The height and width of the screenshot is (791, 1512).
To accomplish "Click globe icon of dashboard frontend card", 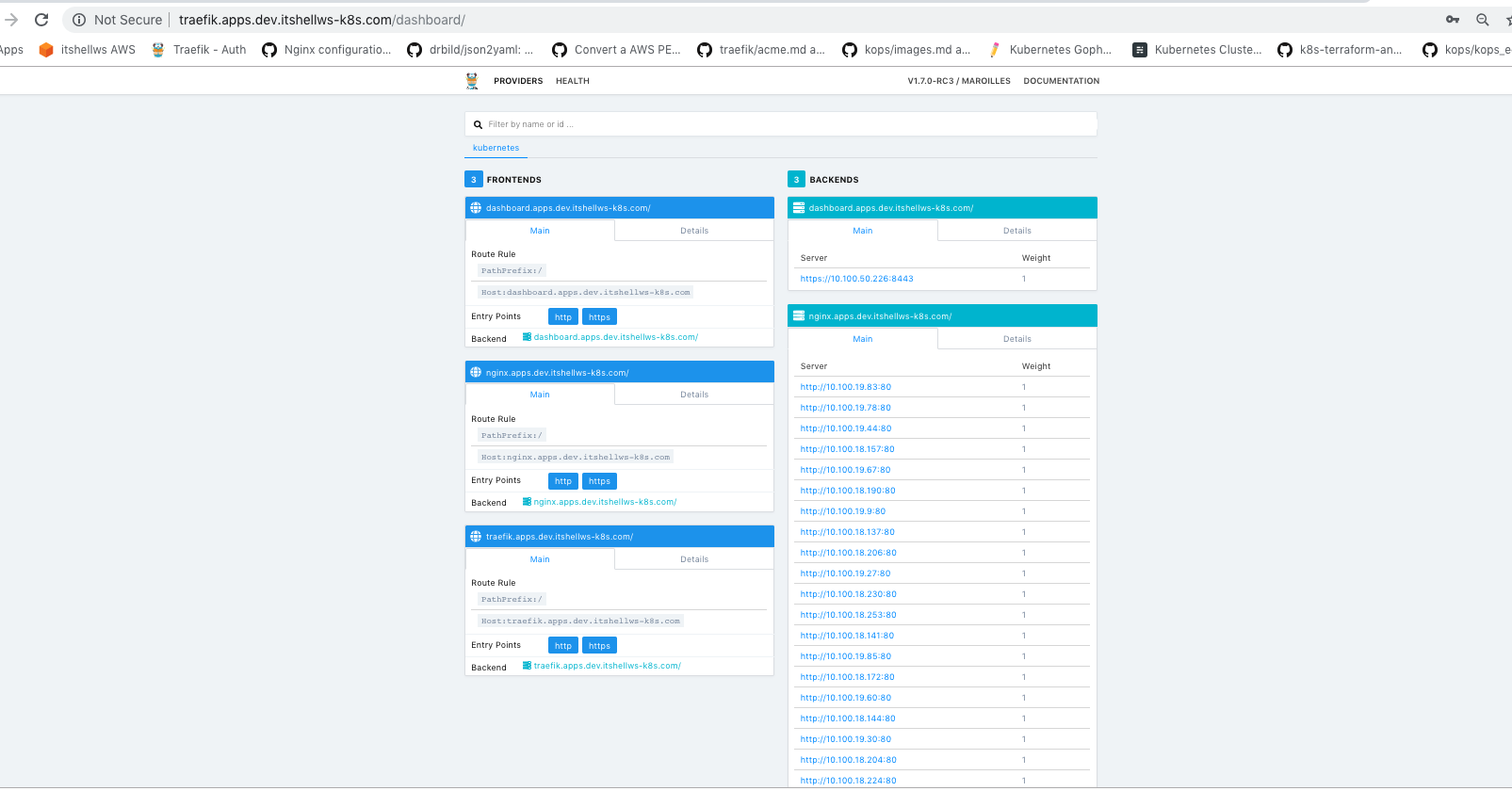I will click(x=476, y=208).
